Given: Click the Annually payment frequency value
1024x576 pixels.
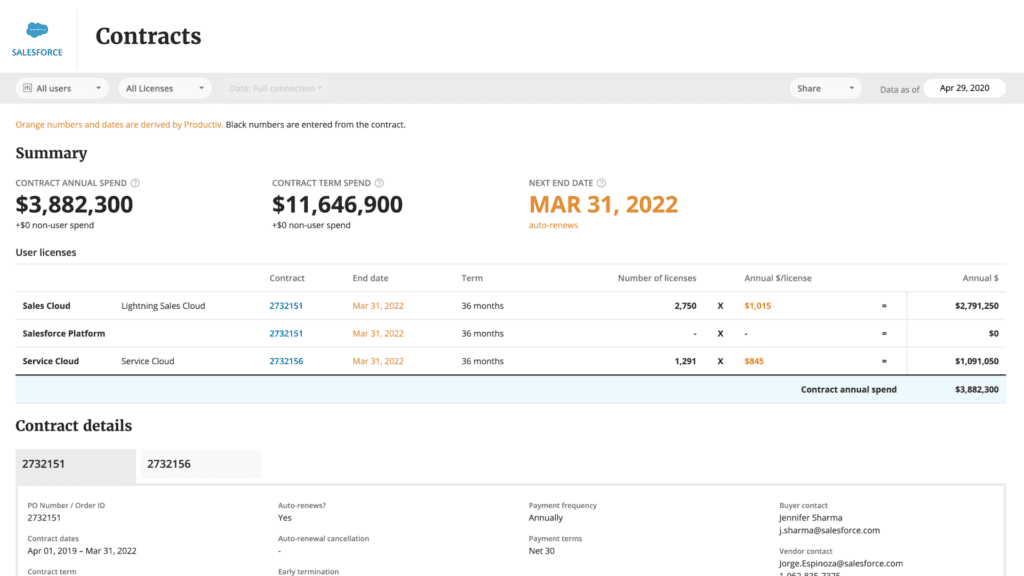Looking at the screenshot, I should pyautogui.click(x=545, y=518).
